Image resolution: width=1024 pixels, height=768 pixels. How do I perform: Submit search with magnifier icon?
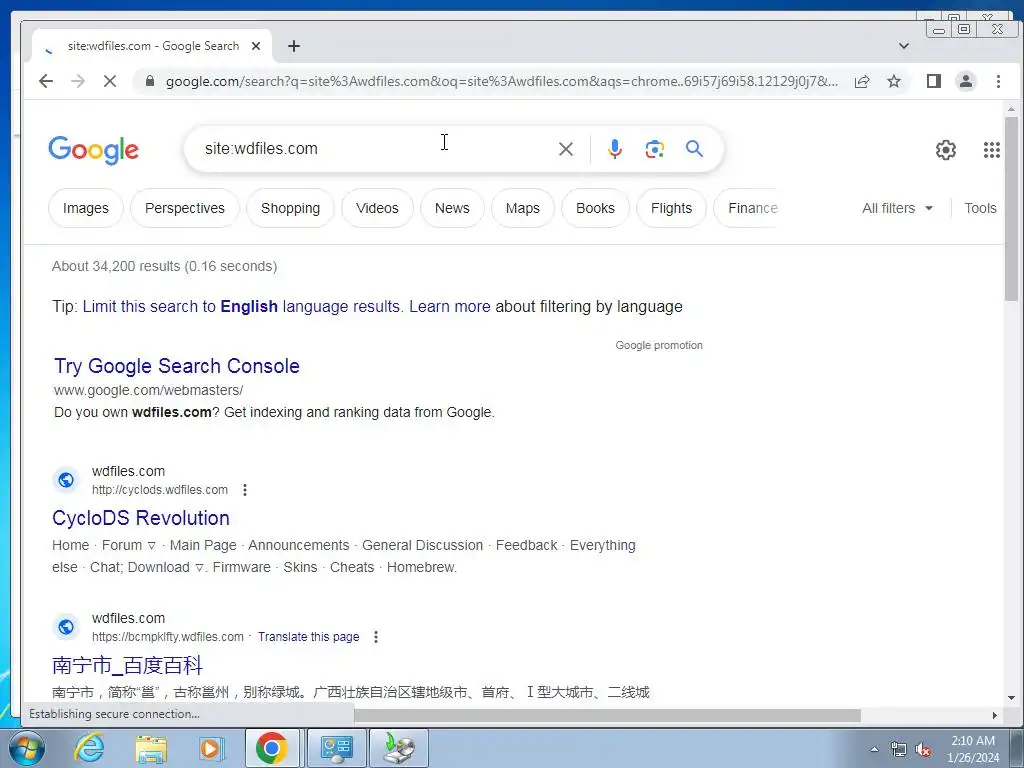694,149
